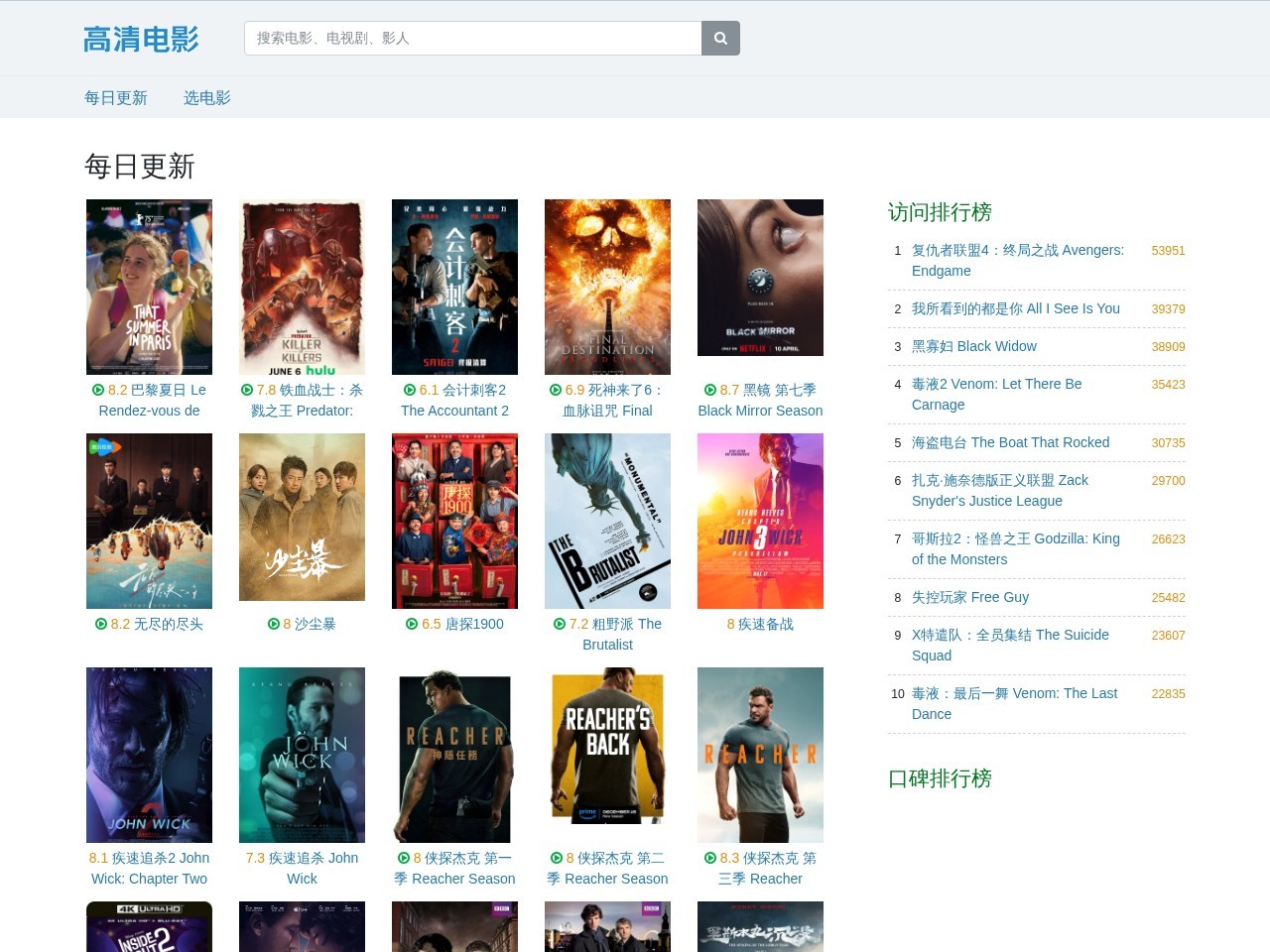Open 黑寡妇 Black Widow ranking link

tap(973, 346)
